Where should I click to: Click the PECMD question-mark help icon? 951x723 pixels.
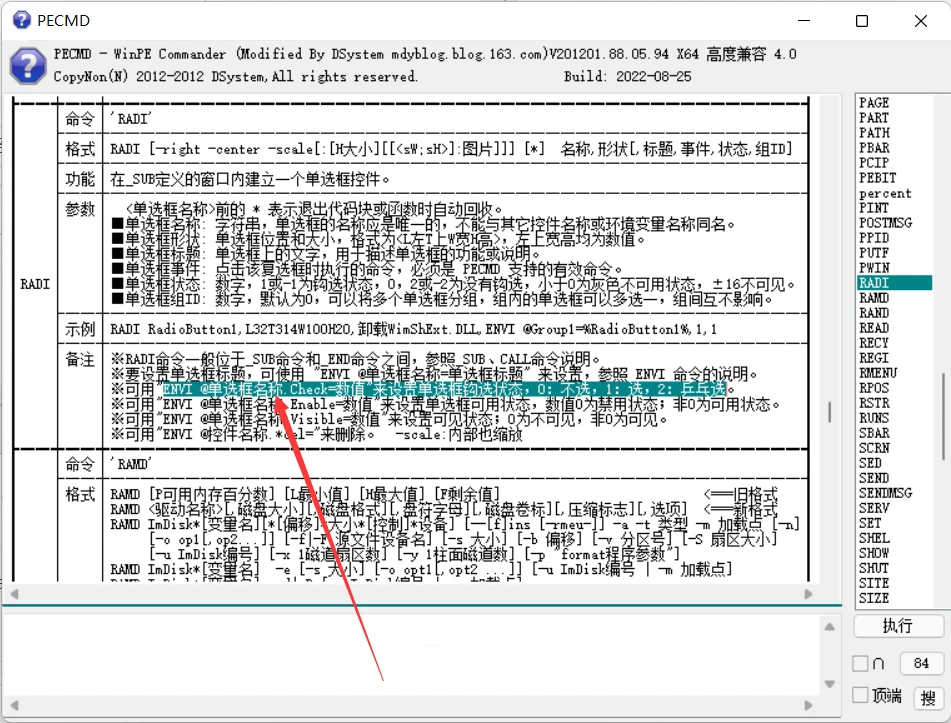coord(28,66)
